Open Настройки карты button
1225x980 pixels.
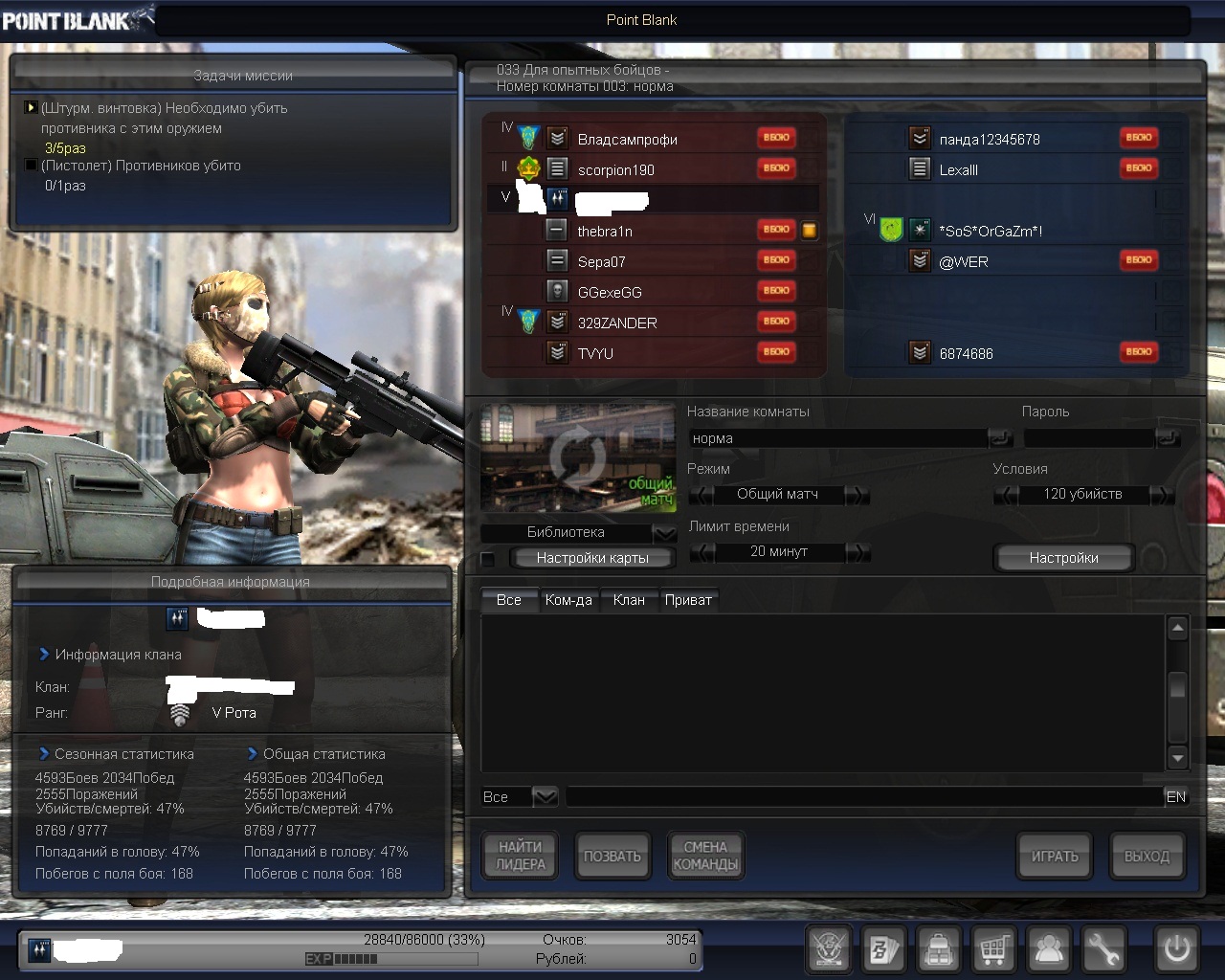[592, 558]
